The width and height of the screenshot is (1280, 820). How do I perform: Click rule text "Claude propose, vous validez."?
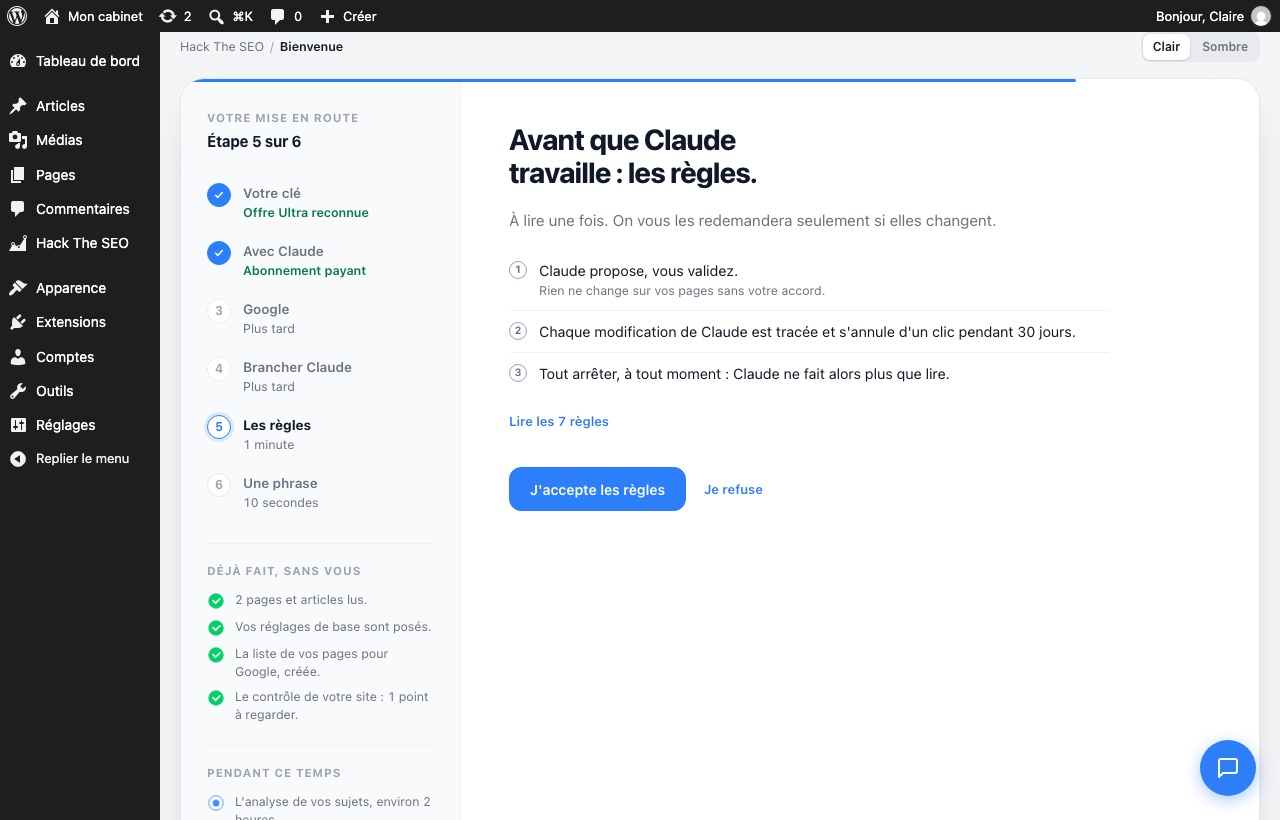[x=638, y=271]
